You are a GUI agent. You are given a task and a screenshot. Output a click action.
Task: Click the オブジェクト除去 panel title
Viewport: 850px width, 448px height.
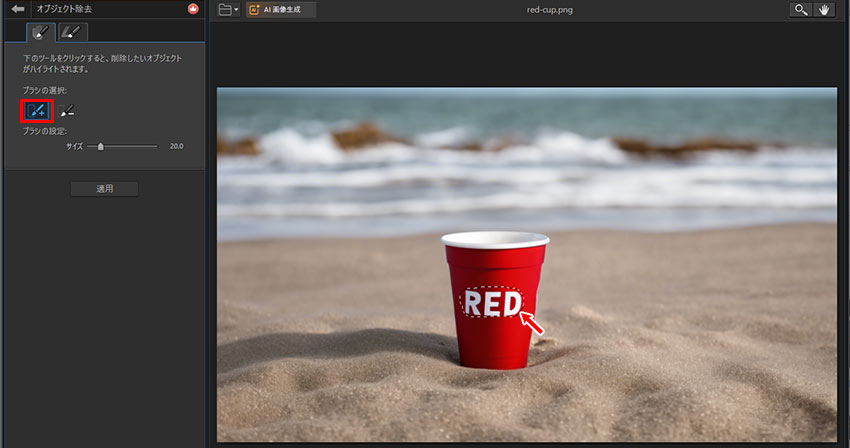(x=62, y=9)
